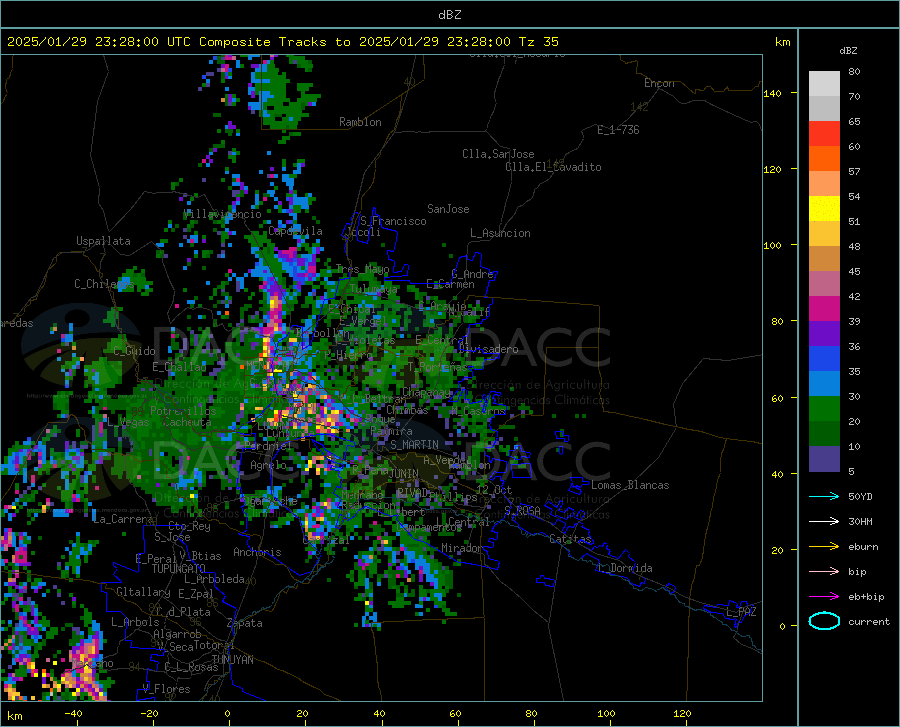Pick the bright yellow 51-54 dBZ swatch
Image resolution: width=900 pixels, height=727 pixels.
pyautogui.click(x=824, y=209)
